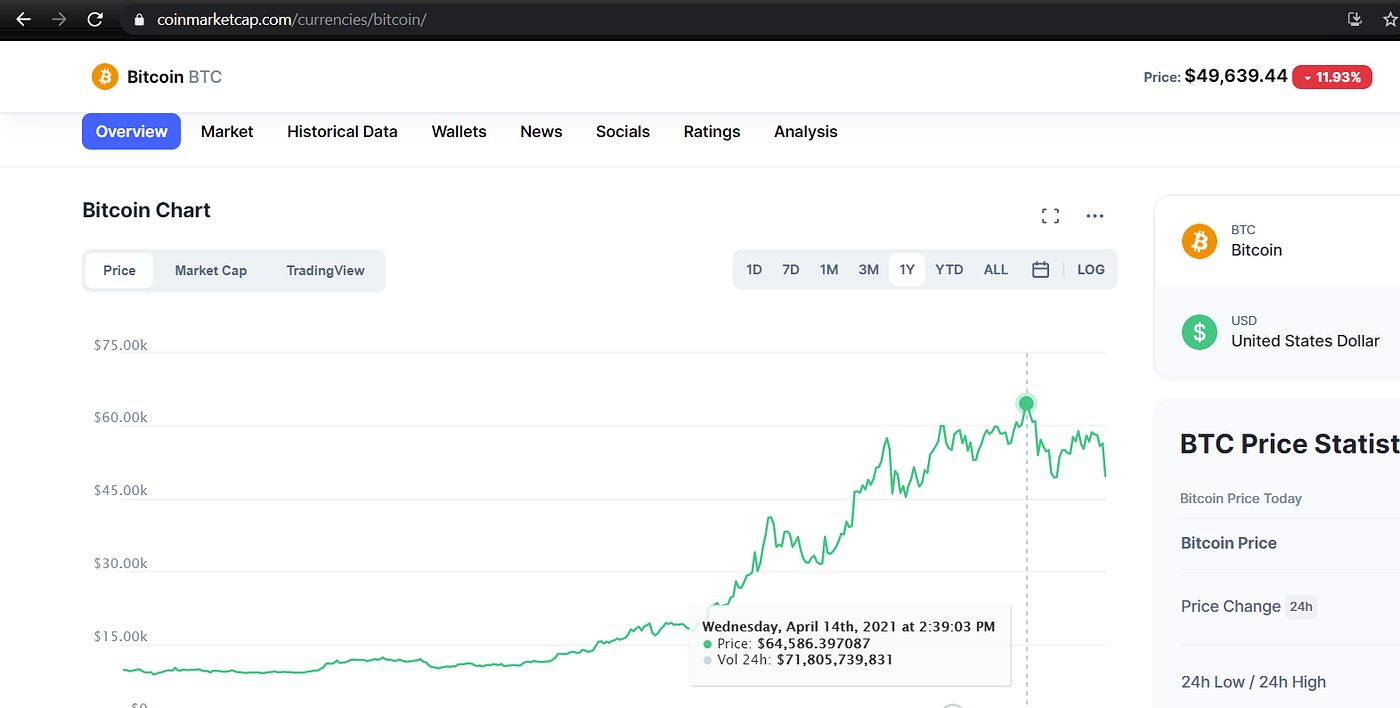Open the Market tab
The width and height of the screenshot is (1400, 708).
pos(227,131)
